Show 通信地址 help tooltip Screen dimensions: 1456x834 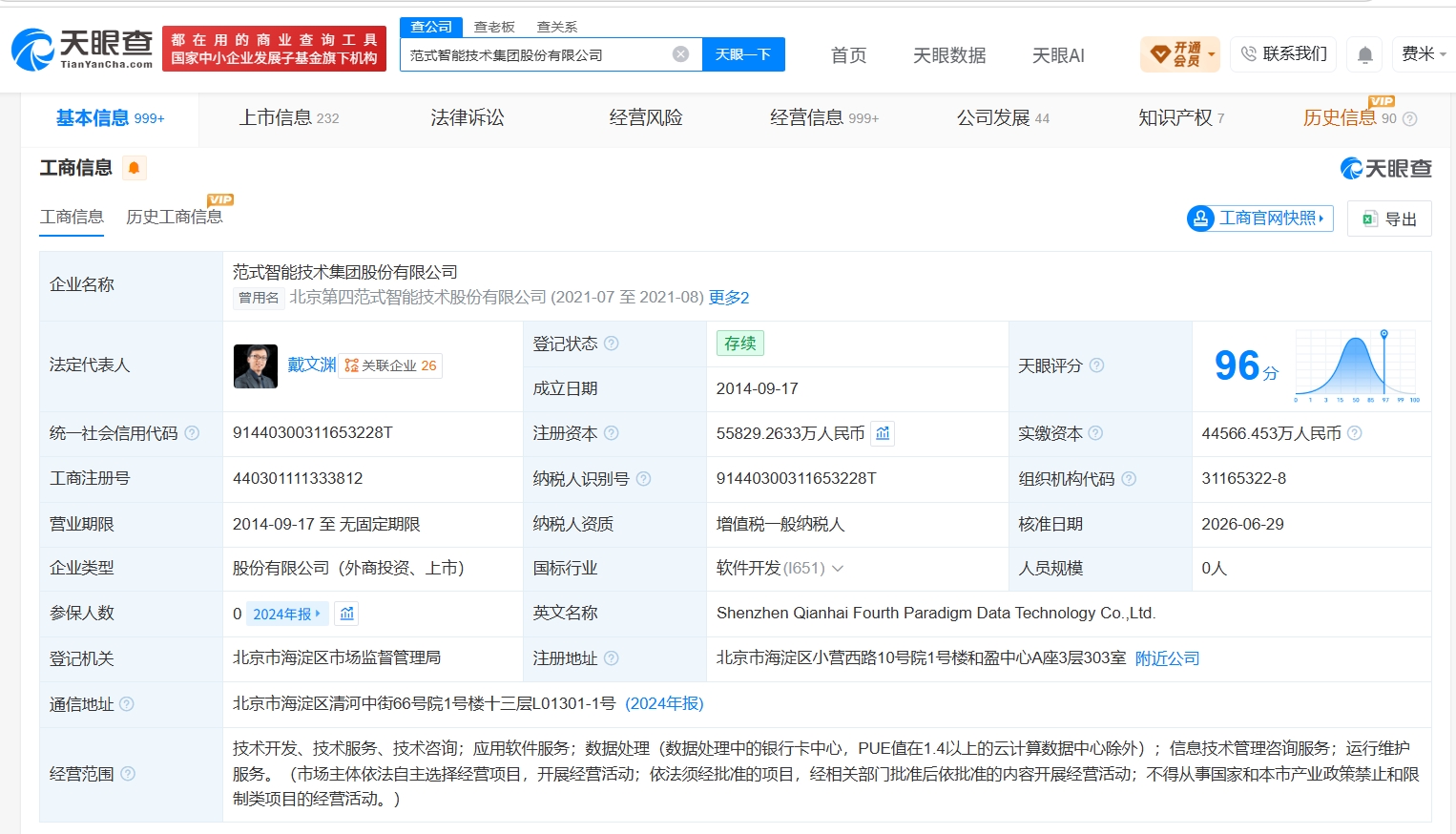(x=127, y=704)
